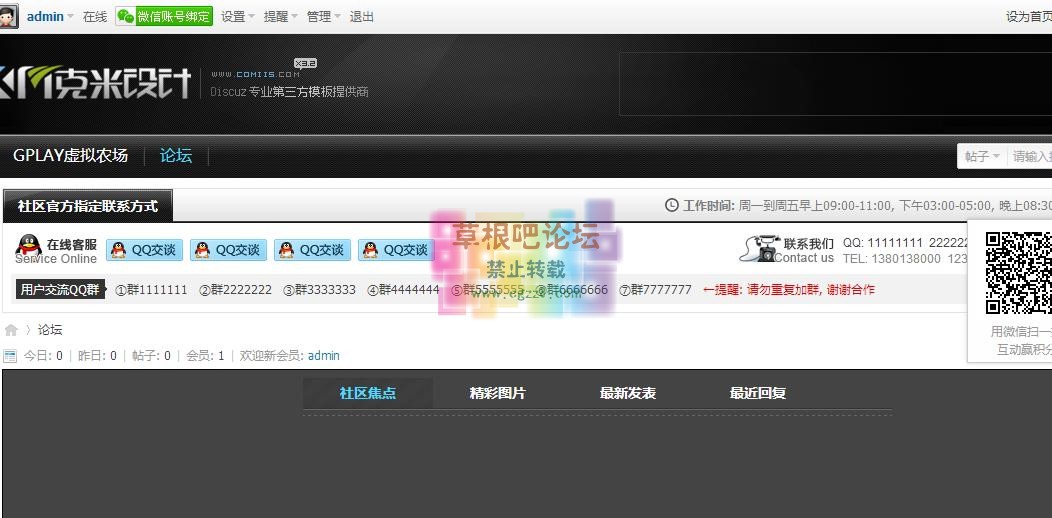
Task: Click the 退出 logout link
Action: [x=362, y=17]
